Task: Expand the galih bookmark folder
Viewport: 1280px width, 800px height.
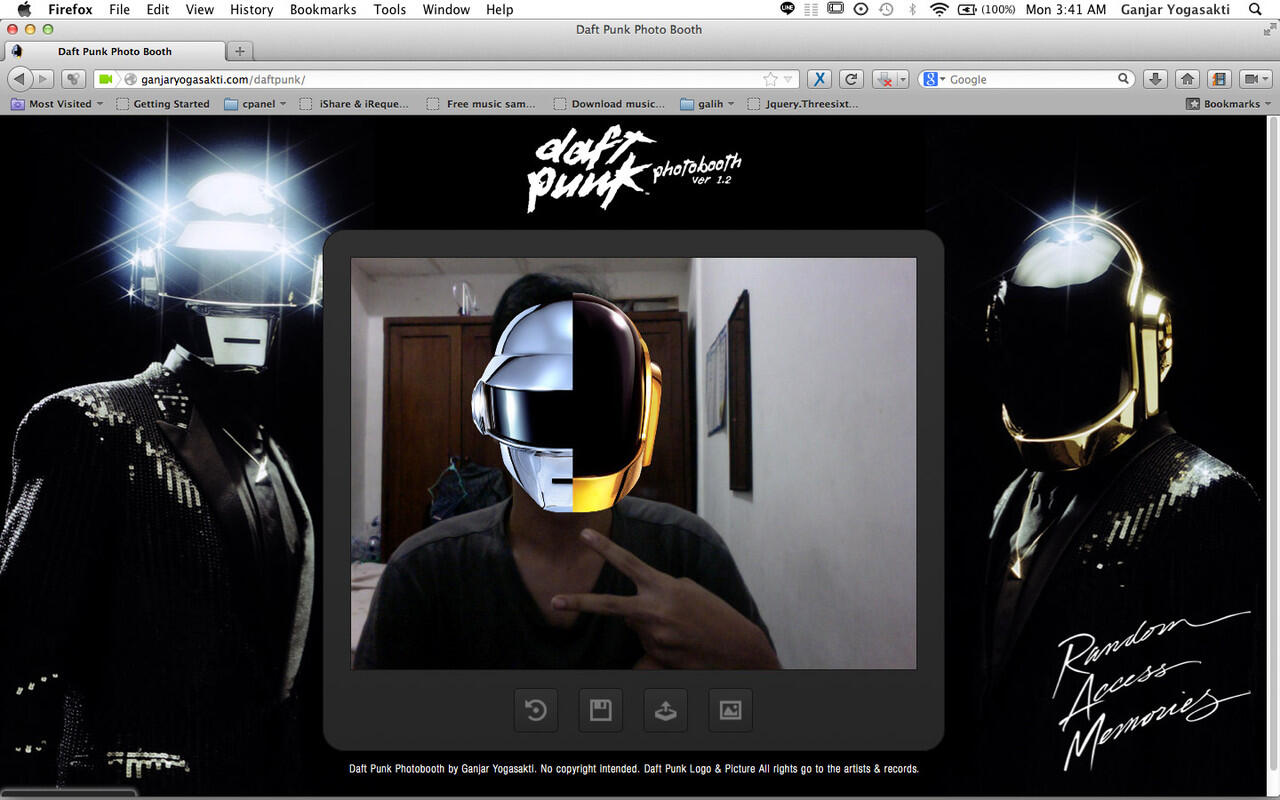Action: click(707, 103)
